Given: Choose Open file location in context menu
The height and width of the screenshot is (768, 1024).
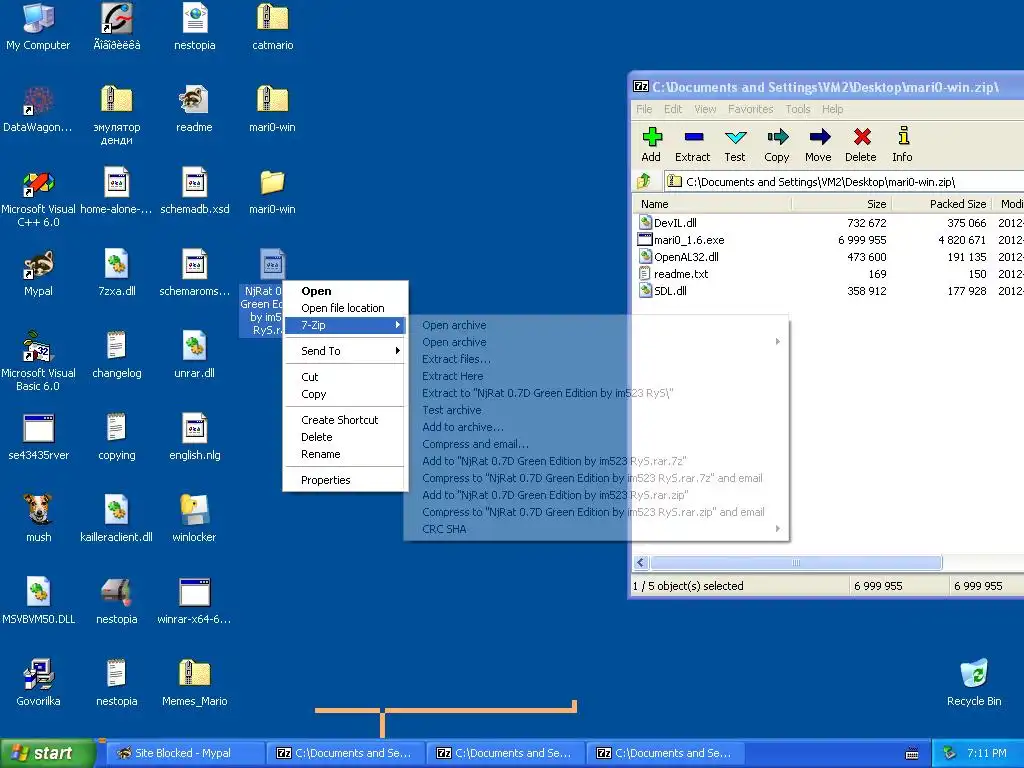Looking at the screenshot, I should pos(345,308).
